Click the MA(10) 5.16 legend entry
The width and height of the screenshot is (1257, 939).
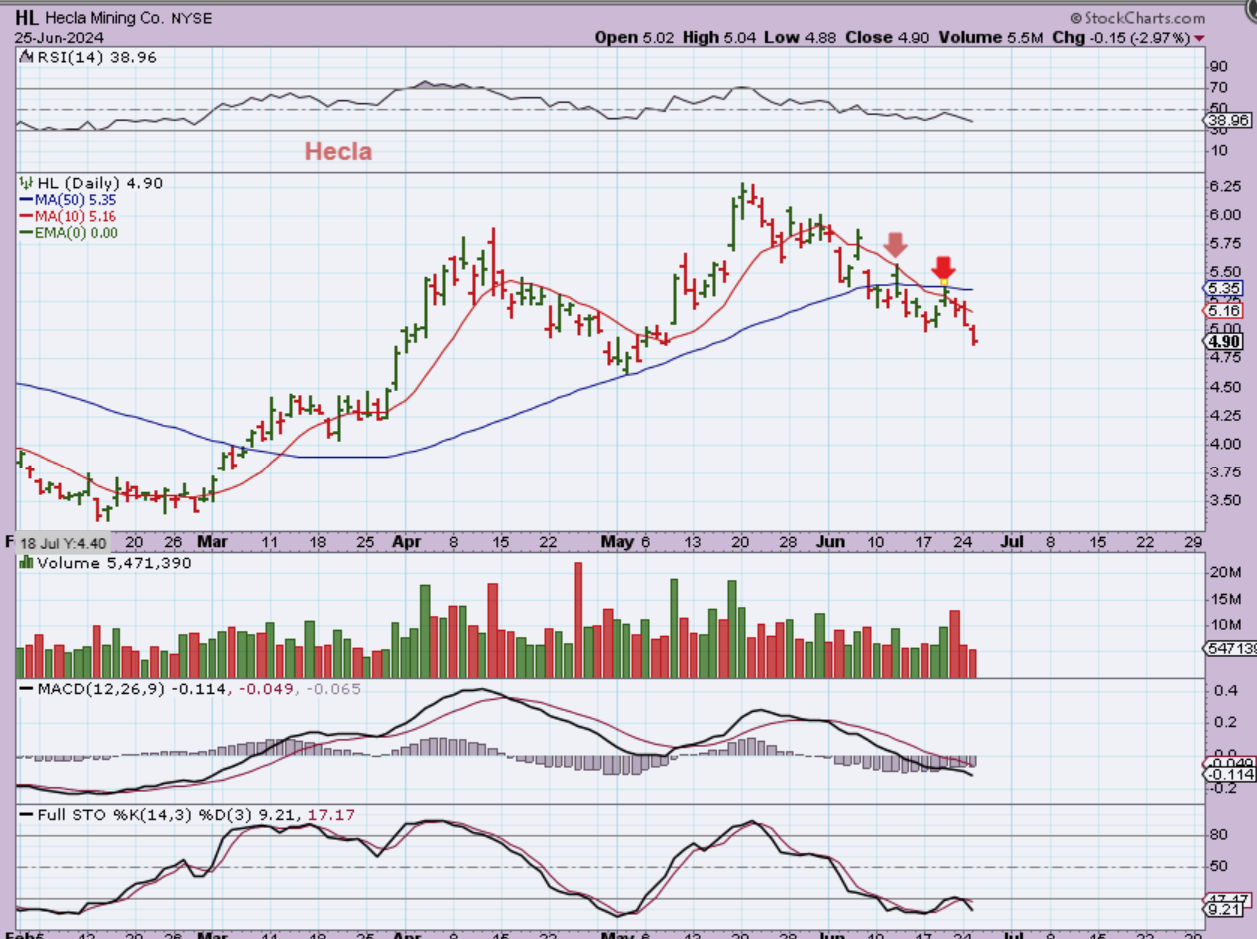(69, 216)
